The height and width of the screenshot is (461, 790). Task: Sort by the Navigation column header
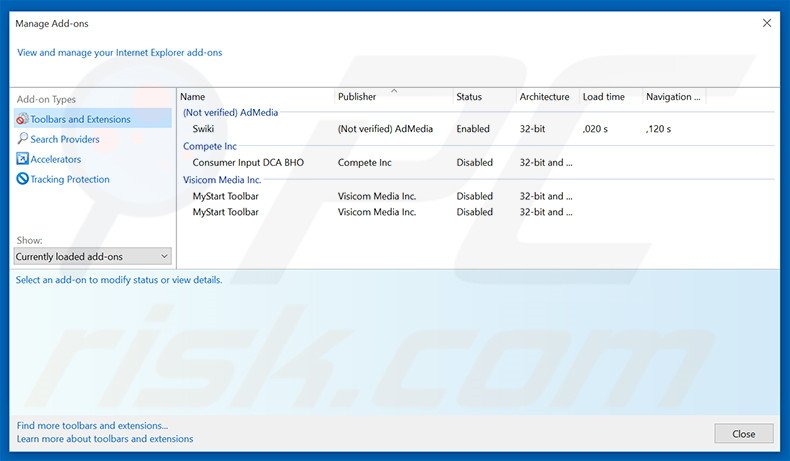(673, 97)
